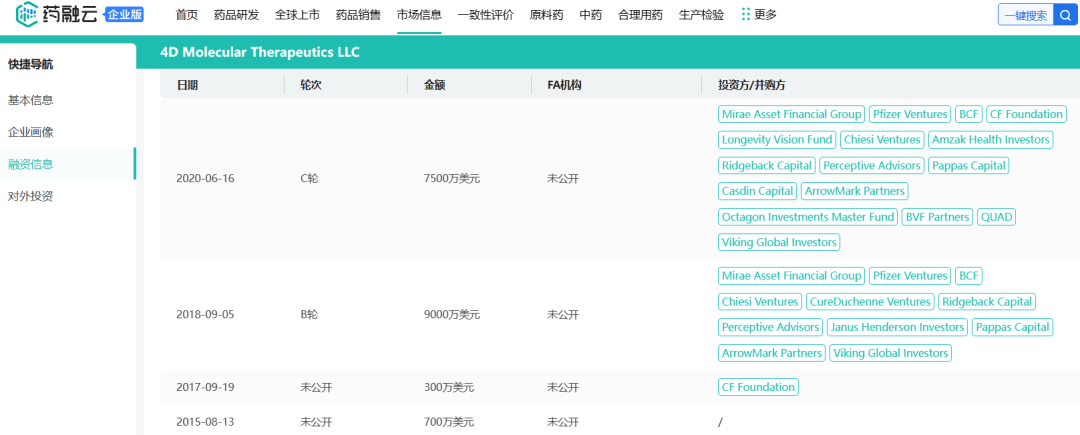Click amount cell 7500万美元
Image resolution: width=1080 pixels, height=435 pixels.
[452, 179]
